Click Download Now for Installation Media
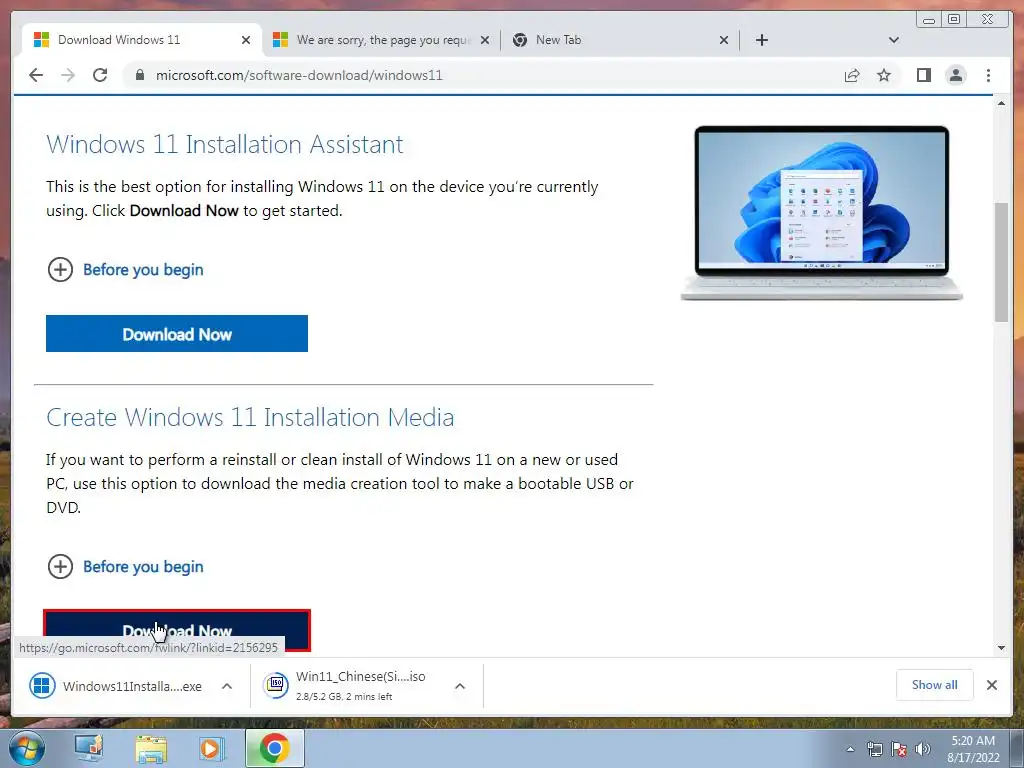This screenshot has width=1024, height=768. pos(177,631)
